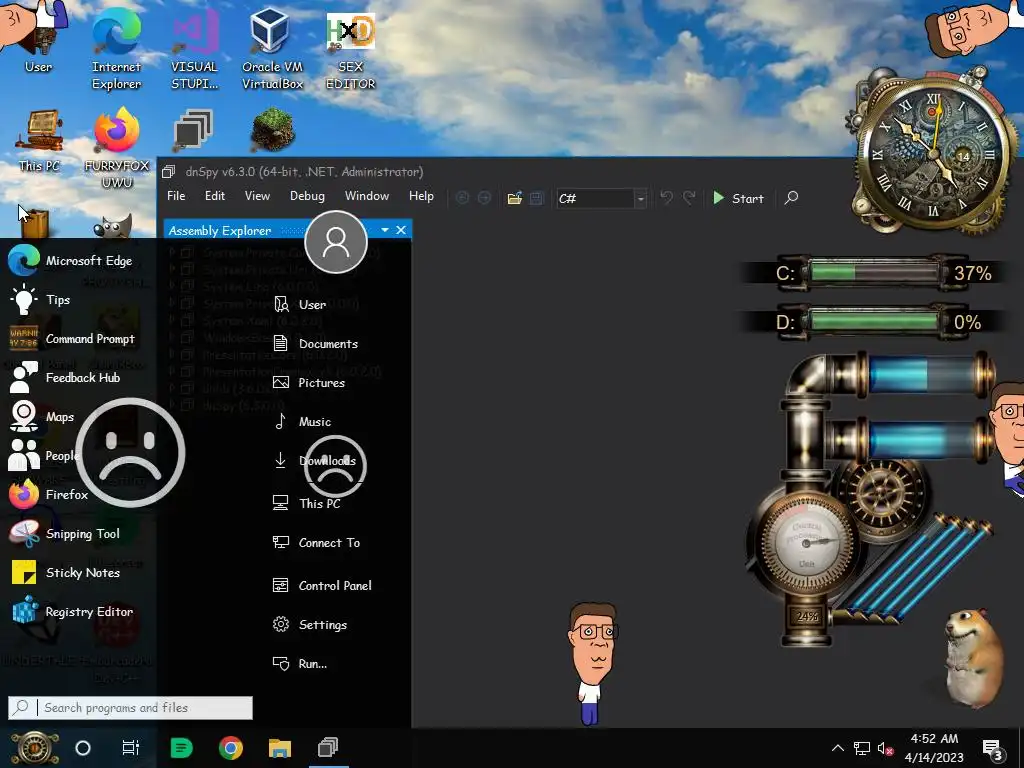Click the Internet Explorer desktop icon

116,47
